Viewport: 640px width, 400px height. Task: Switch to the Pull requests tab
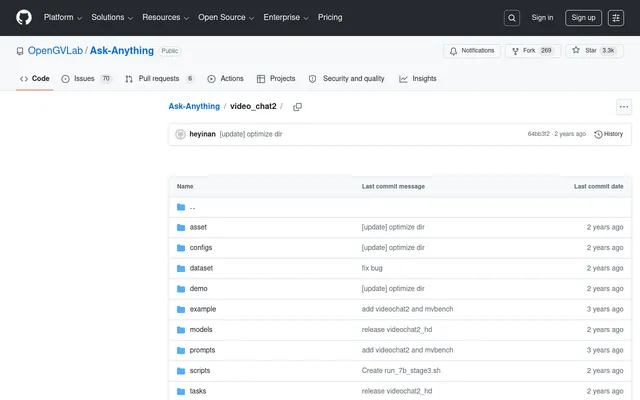pos(159,79)
